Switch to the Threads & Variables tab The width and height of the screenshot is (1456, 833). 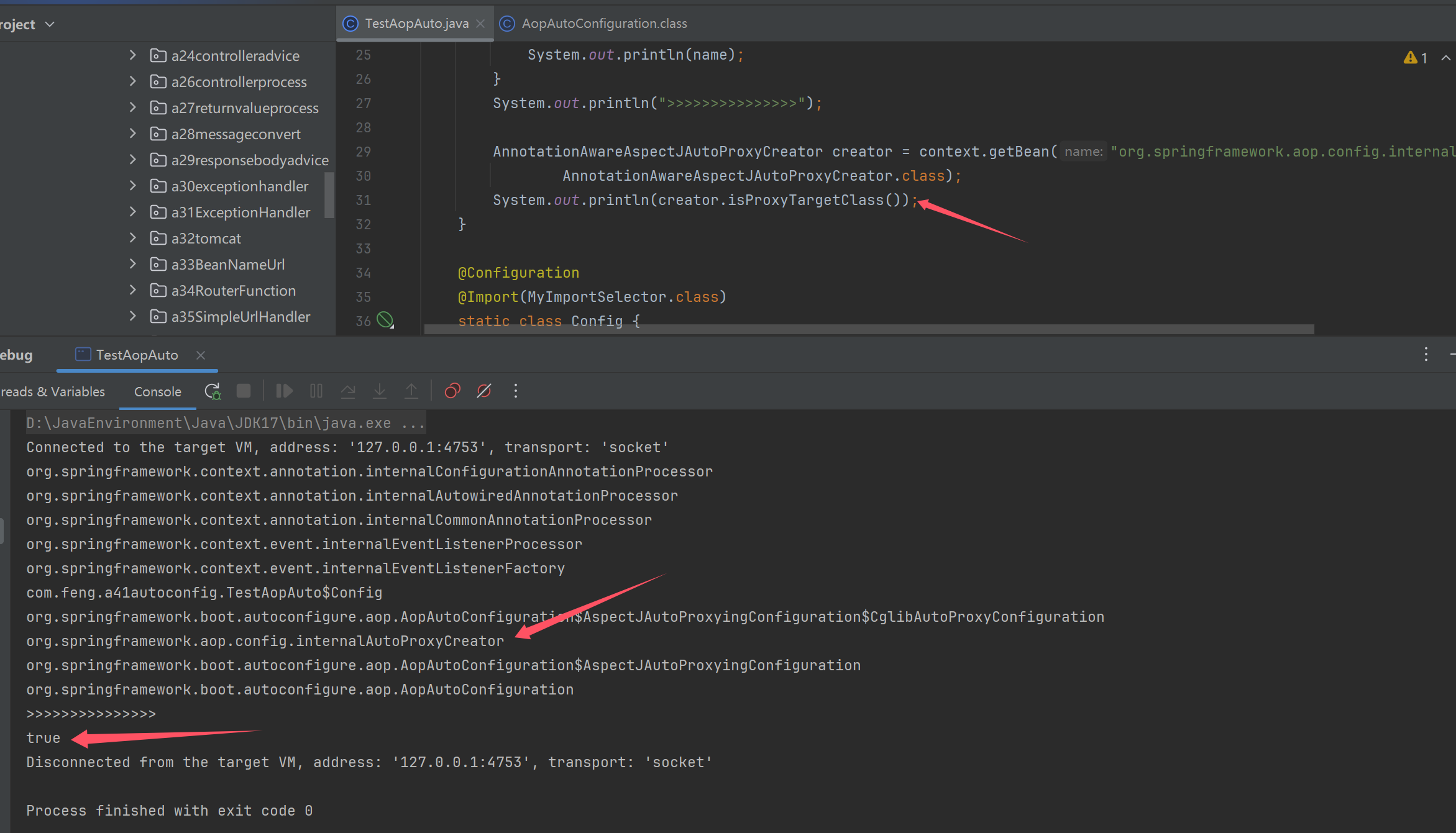pos(53,391)
